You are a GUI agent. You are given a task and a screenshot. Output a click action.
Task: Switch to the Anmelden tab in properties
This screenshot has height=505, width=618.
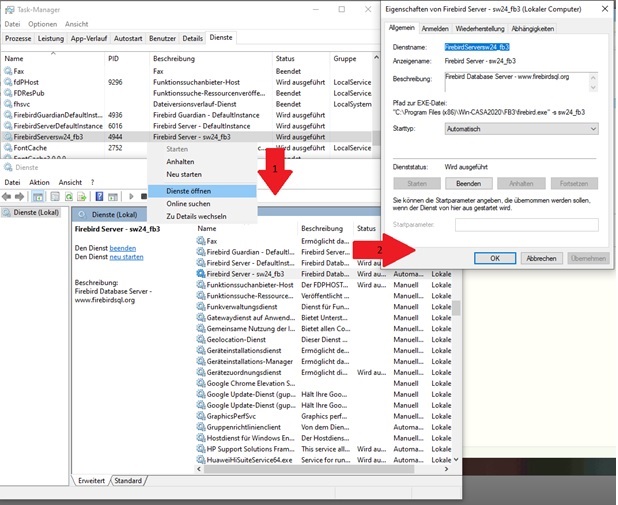(x=435, y=28)
